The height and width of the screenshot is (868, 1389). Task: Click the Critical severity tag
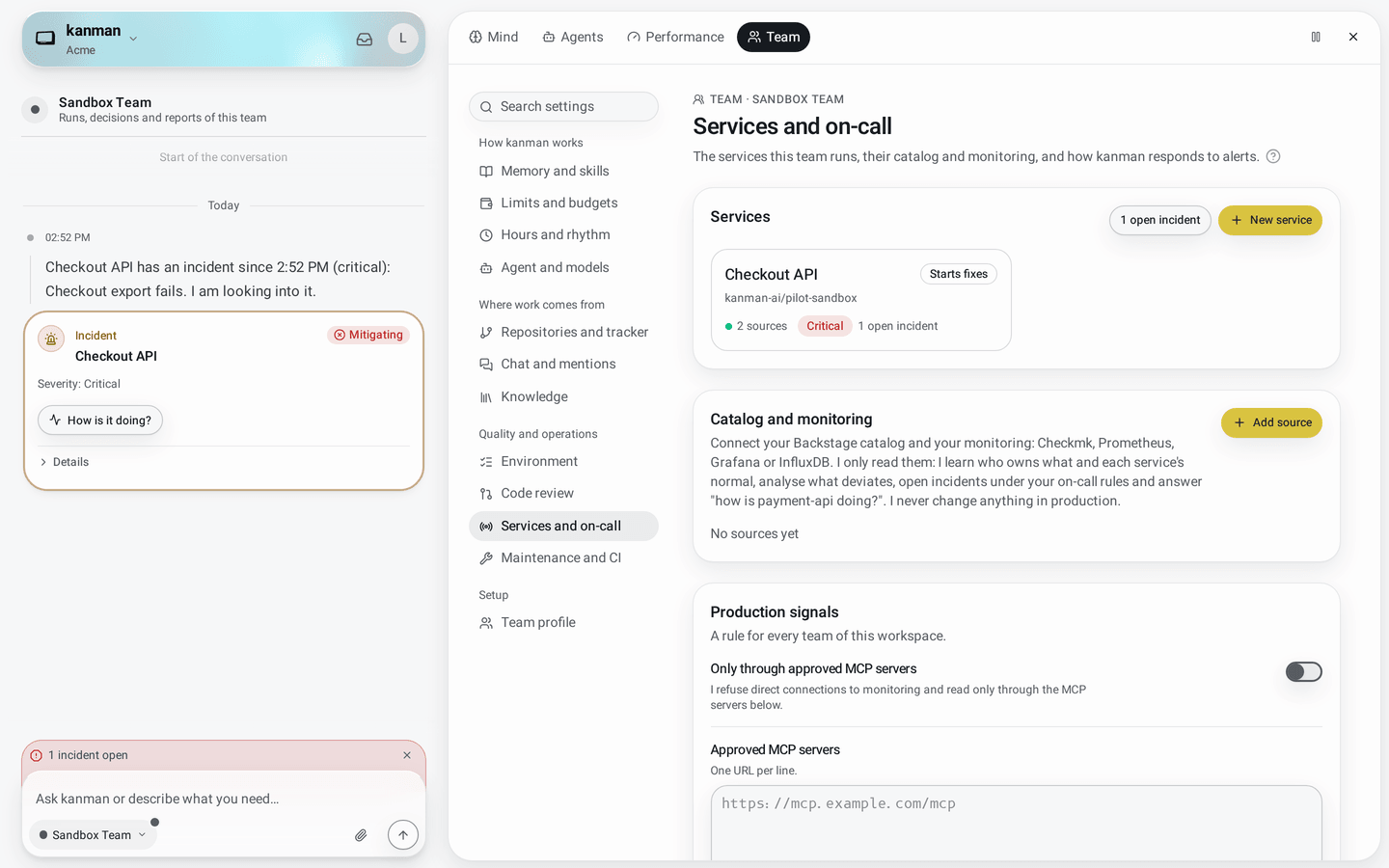[x=825, y=326]
